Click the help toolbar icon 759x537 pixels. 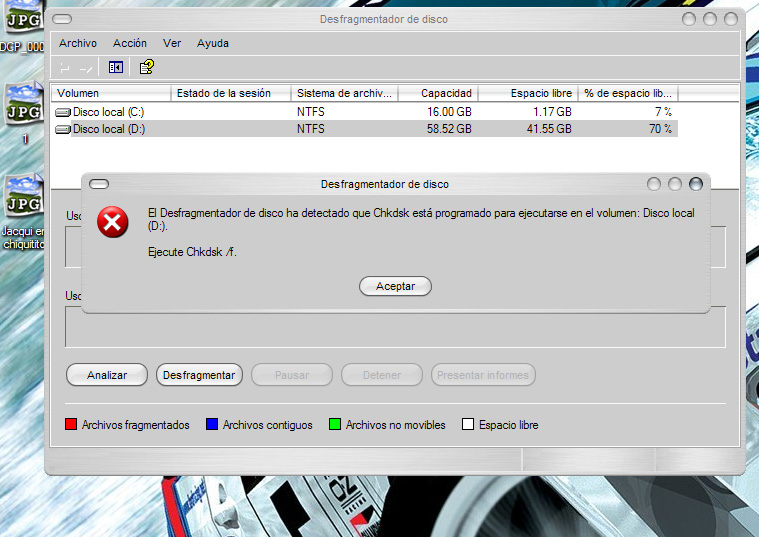tap(146, 67)
